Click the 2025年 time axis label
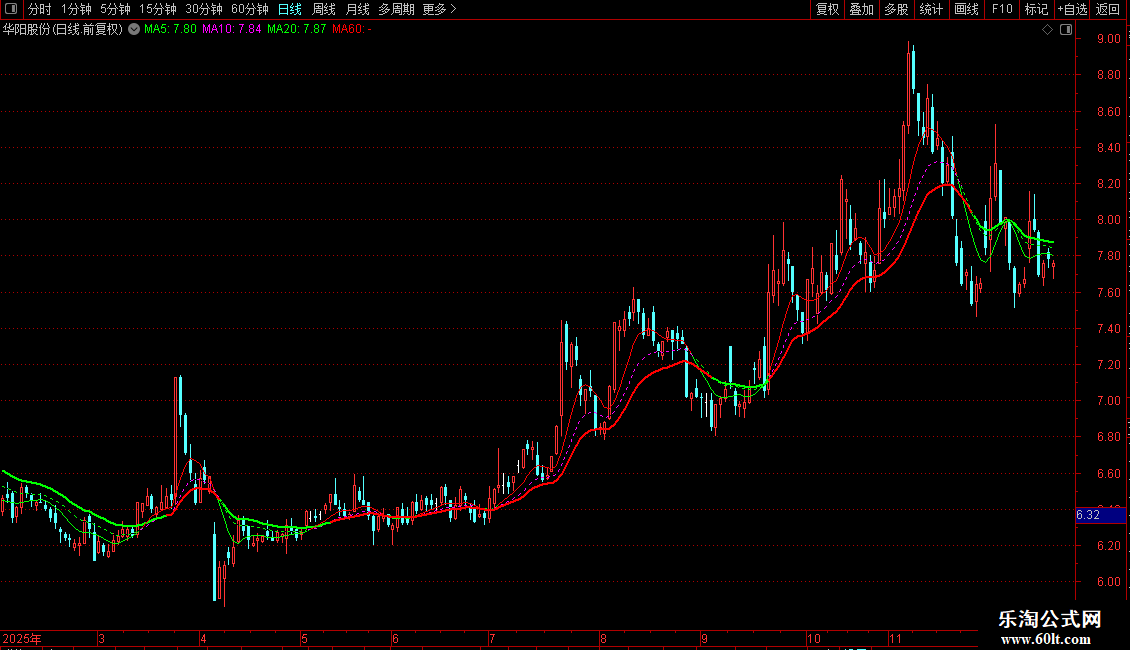 (x=22, y=638)
